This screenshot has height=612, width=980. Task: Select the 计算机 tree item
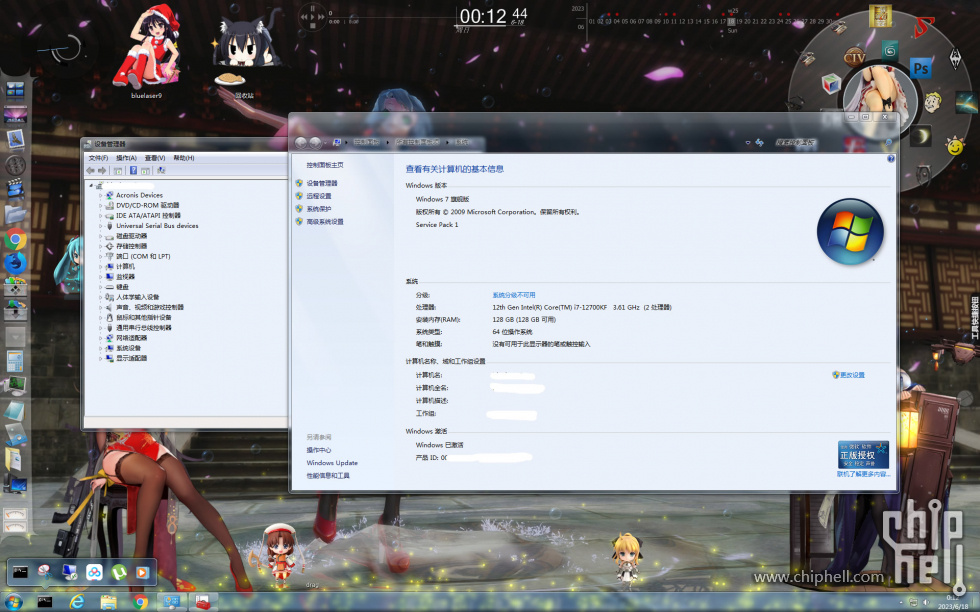[x=126, y=266]
